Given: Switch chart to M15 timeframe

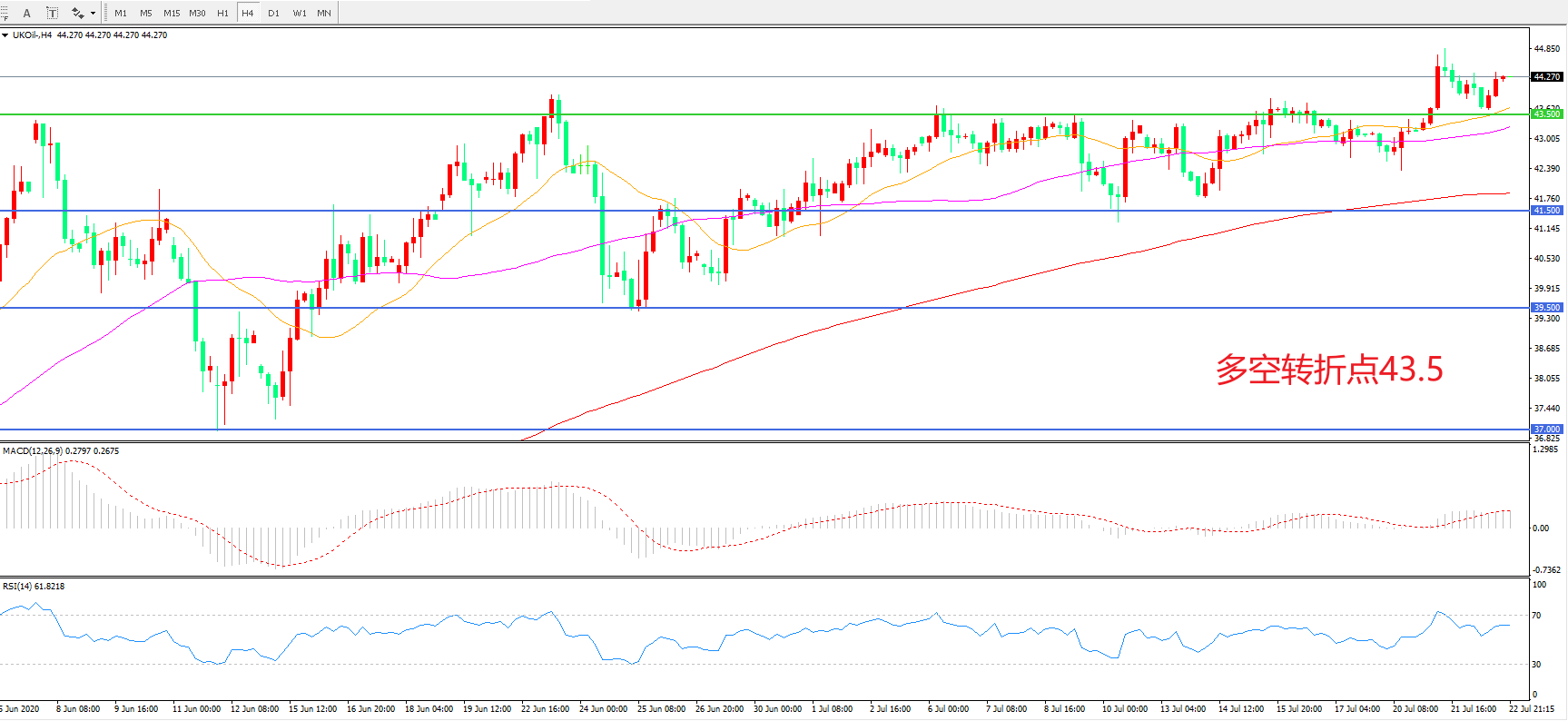Looking at the screenshot, I should pos(171,13).
